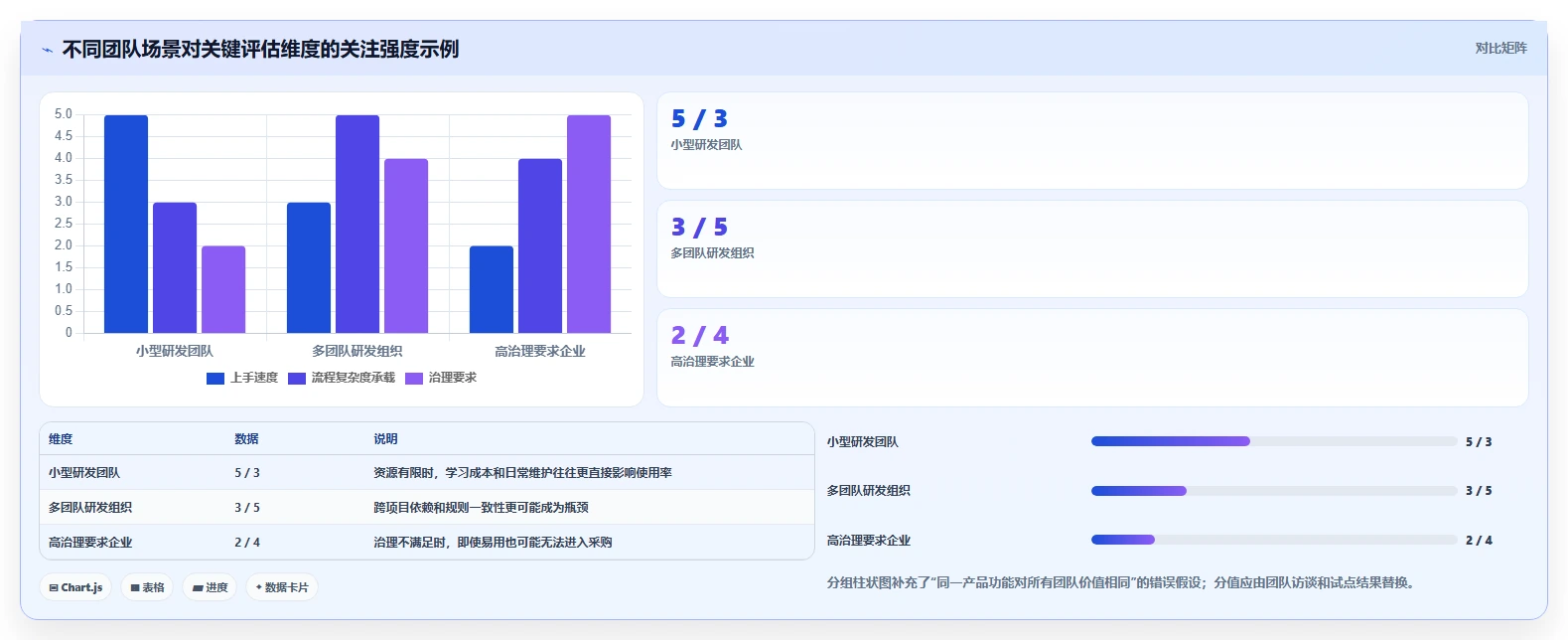Select the 3 / 5 stat card value
1568x640 pixels.
pyautogui.click(x=699, y=228)
